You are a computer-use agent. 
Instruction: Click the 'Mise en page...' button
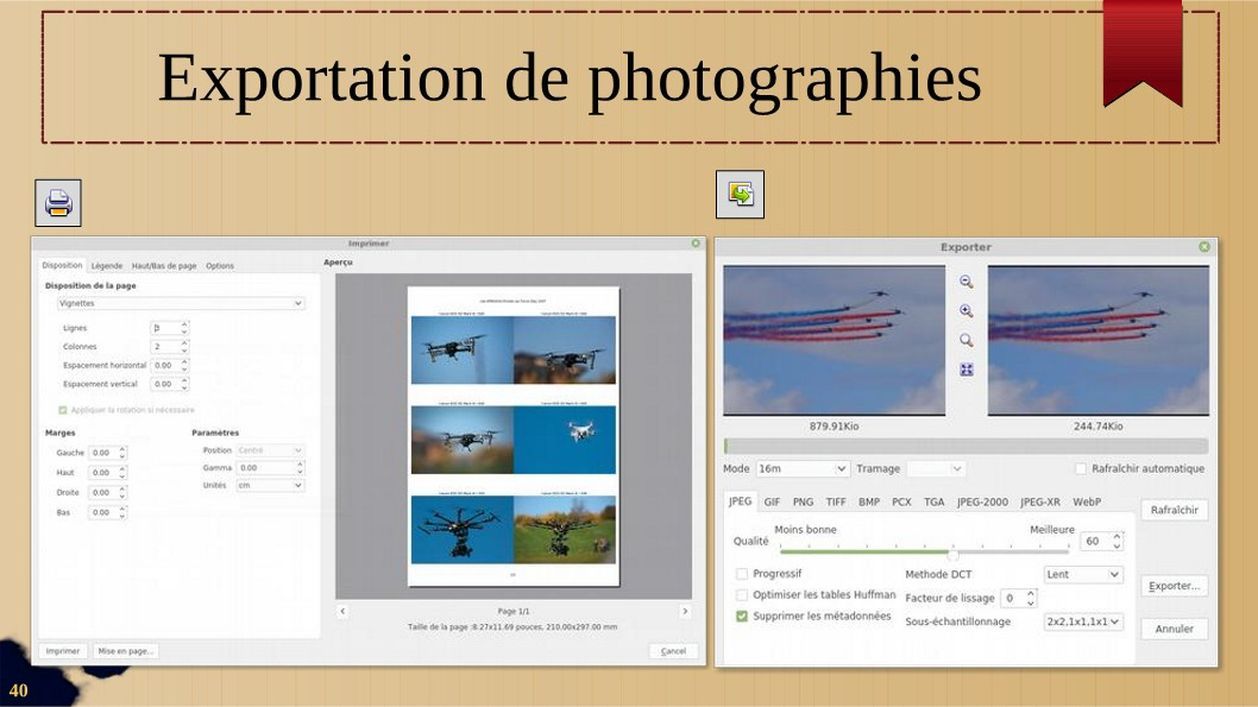click(126, 651)
